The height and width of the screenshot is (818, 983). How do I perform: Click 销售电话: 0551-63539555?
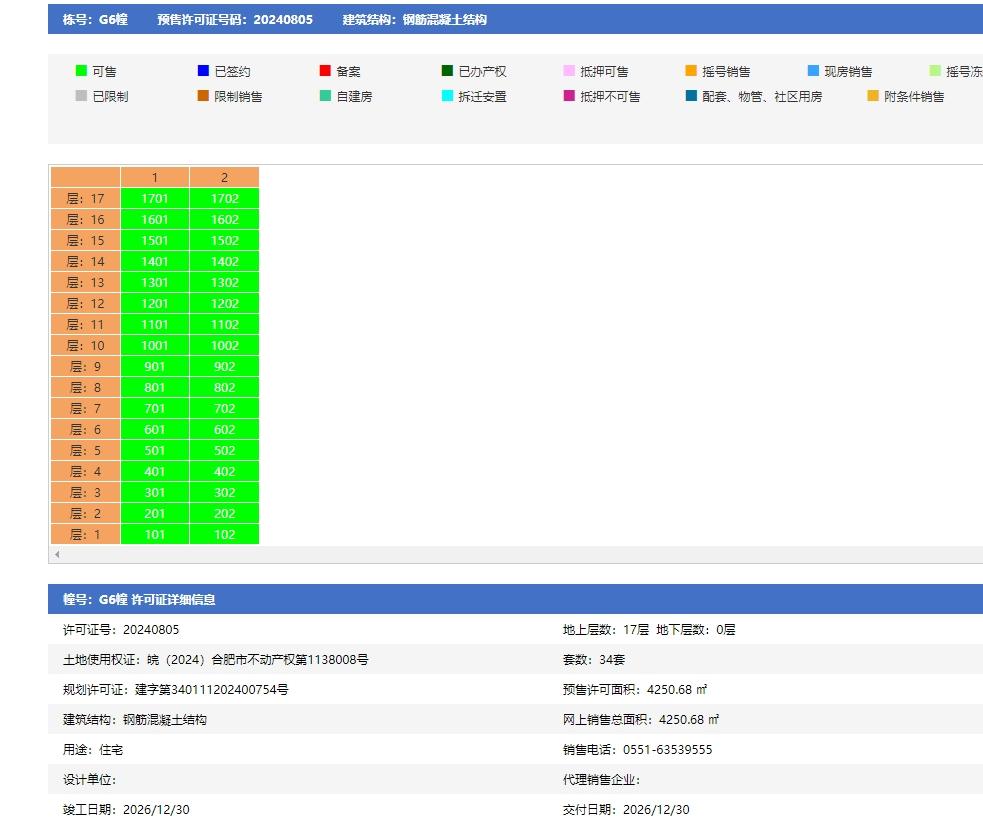click(638, 750)
